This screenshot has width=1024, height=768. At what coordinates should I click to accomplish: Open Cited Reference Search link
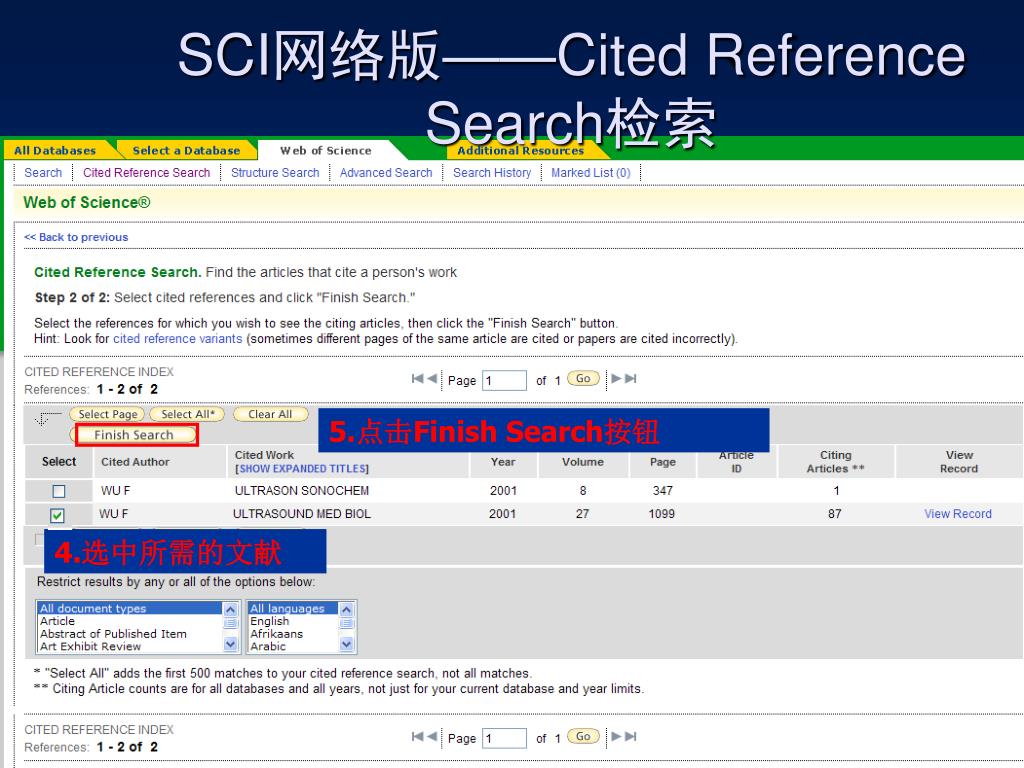[146, 172]
